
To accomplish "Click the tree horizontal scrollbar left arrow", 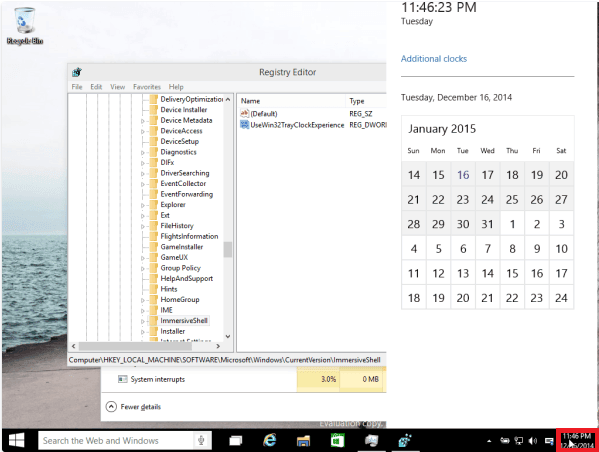I will [x=74, y=346].
